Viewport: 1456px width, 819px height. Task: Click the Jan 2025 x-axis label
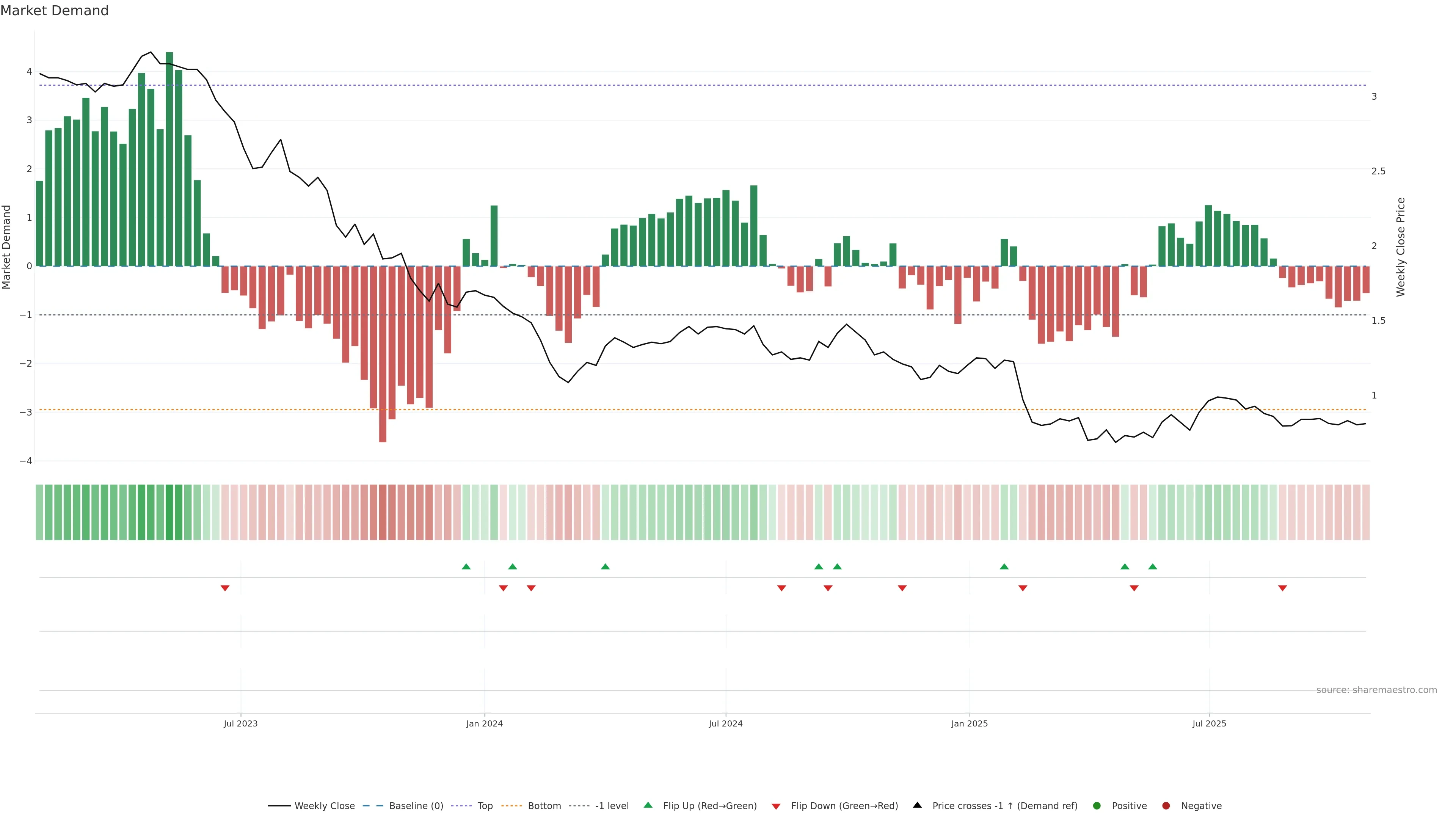(970, 723)
